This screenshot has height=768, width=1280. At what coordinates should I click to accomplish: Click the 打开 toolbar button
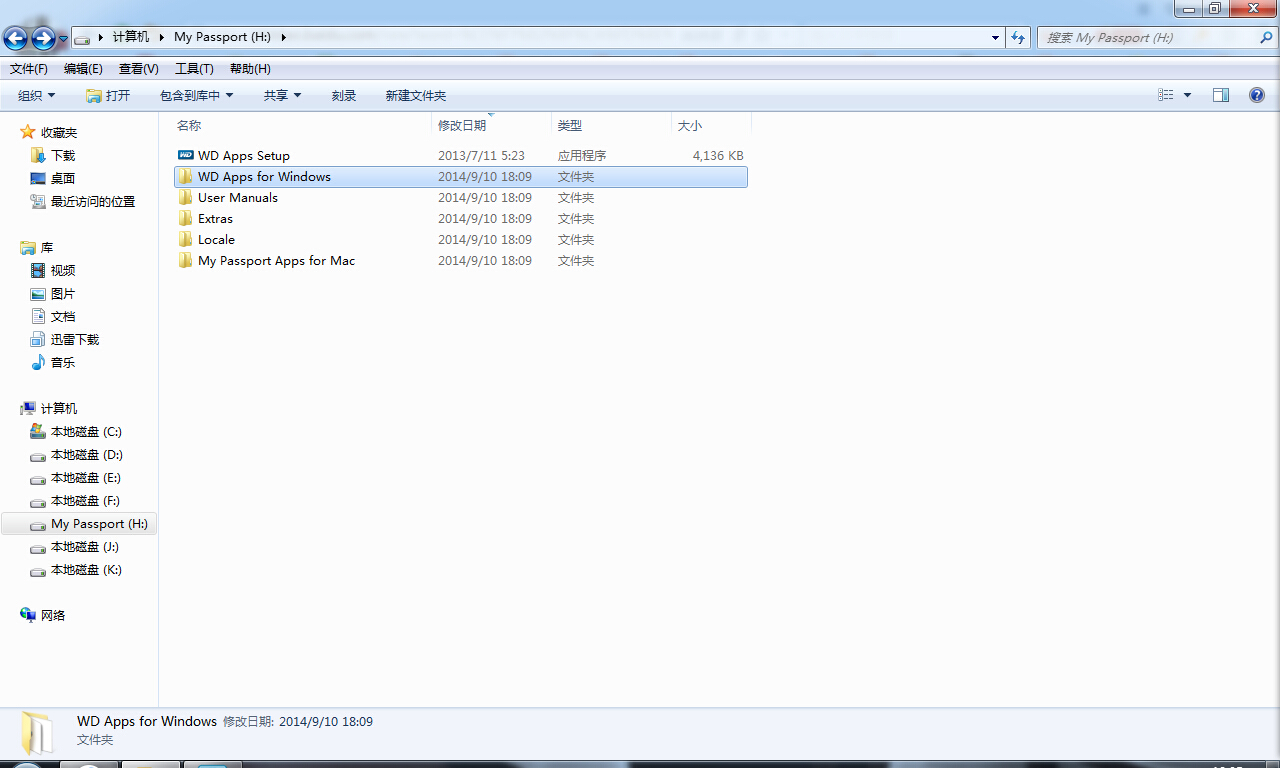click(x=108, y=96)
